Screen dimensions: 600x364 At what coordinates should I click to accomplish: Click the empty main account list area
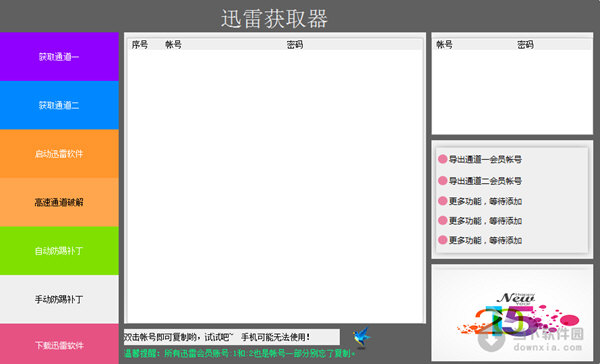tap(275, 186)
